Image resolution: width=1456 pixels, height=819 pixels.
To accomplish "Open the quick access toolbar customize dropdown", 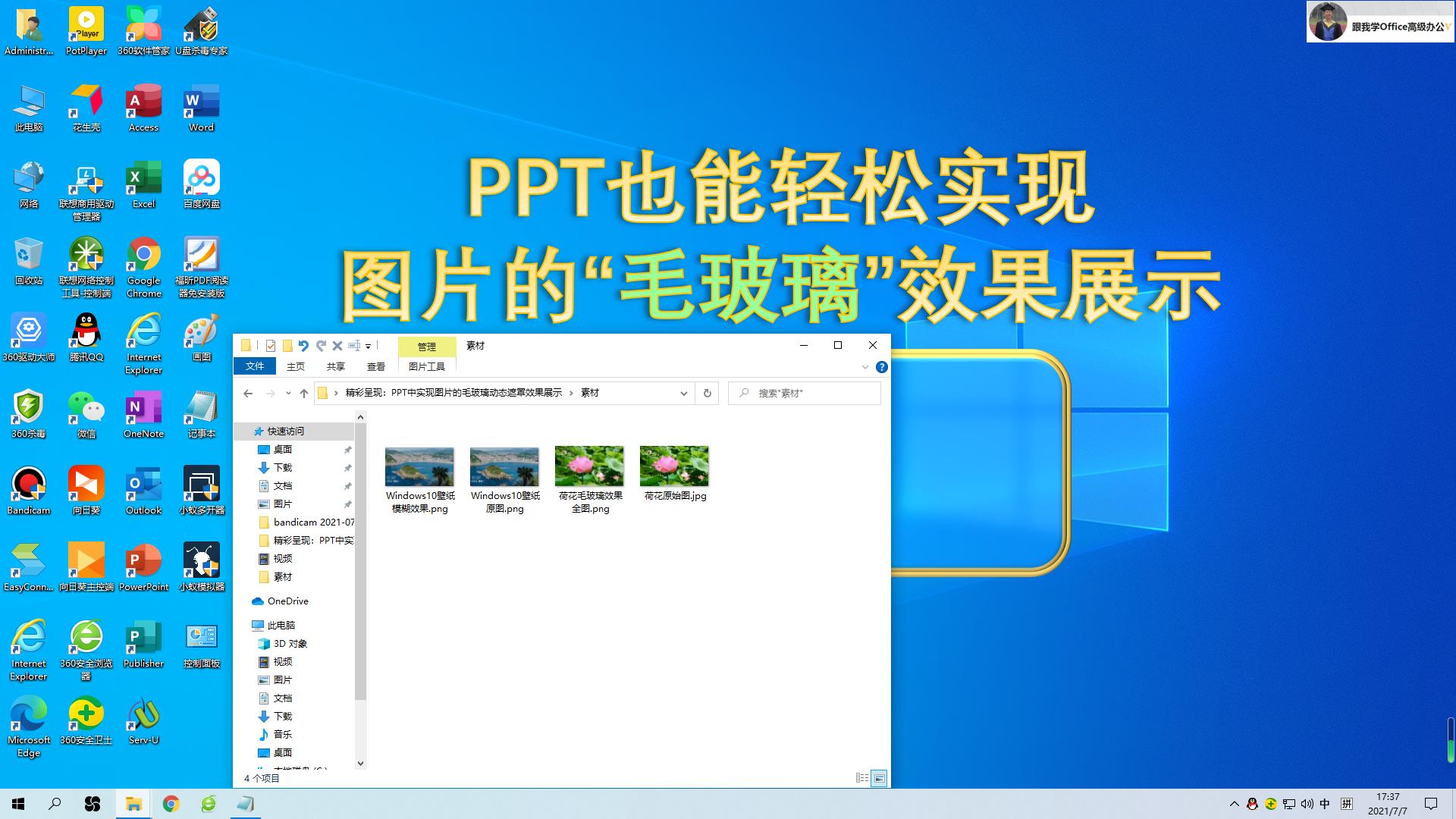I will coord(369,346).
